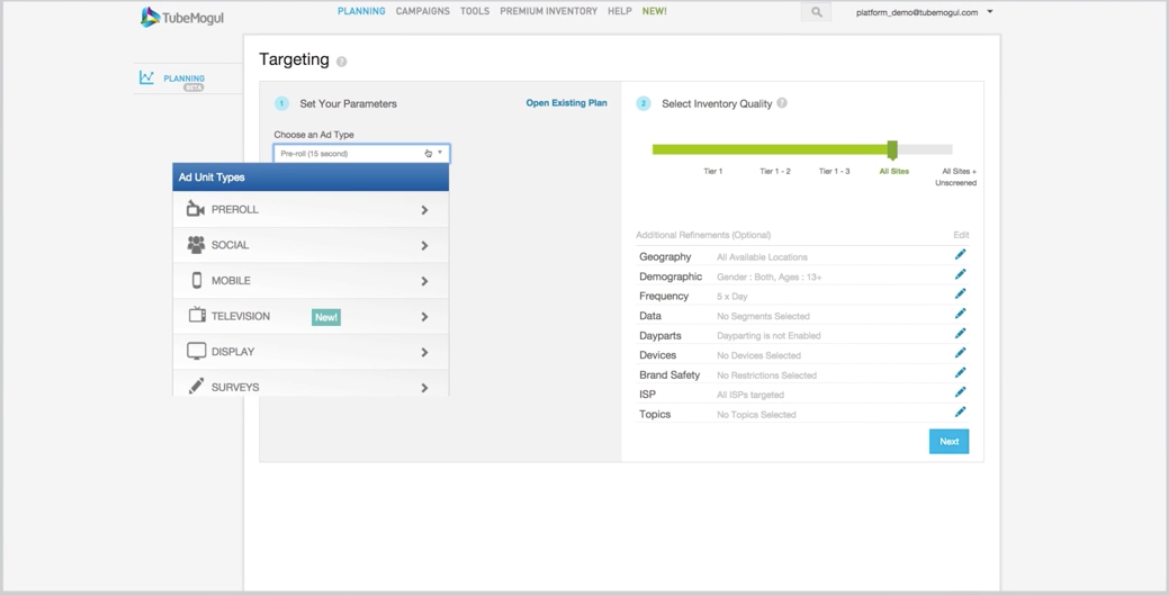Viewport: 1169px width, 595px height.
Task: Click 'No Devices Selected' value
Action: click(x=758, y=356)
